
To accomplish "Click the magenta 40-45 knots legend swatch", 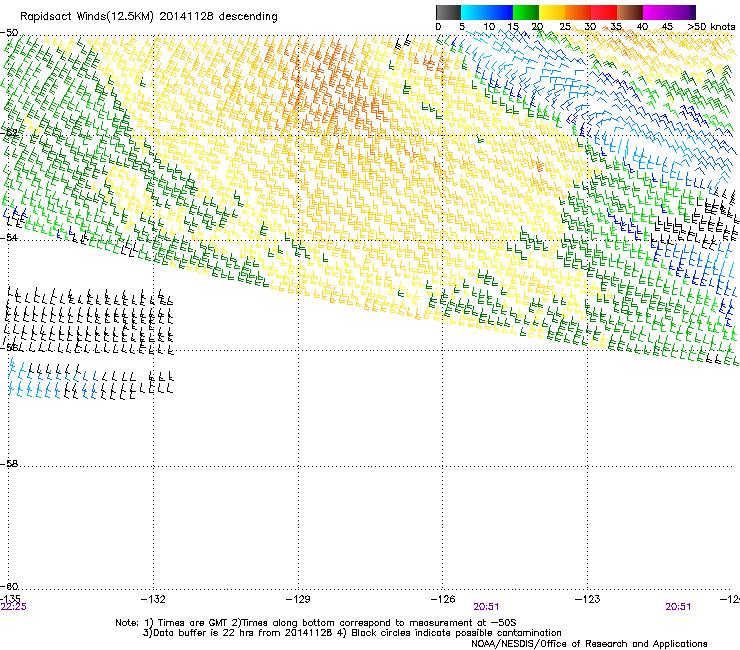I will 656,12.
